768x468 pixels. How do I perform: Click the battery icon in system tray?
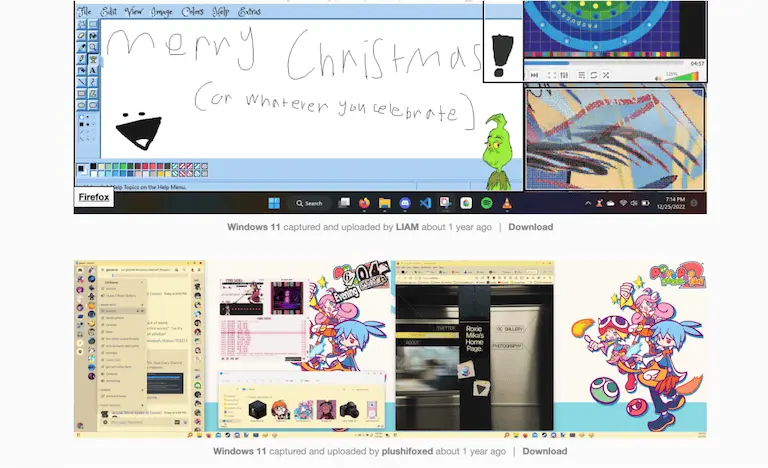point(646,203)
